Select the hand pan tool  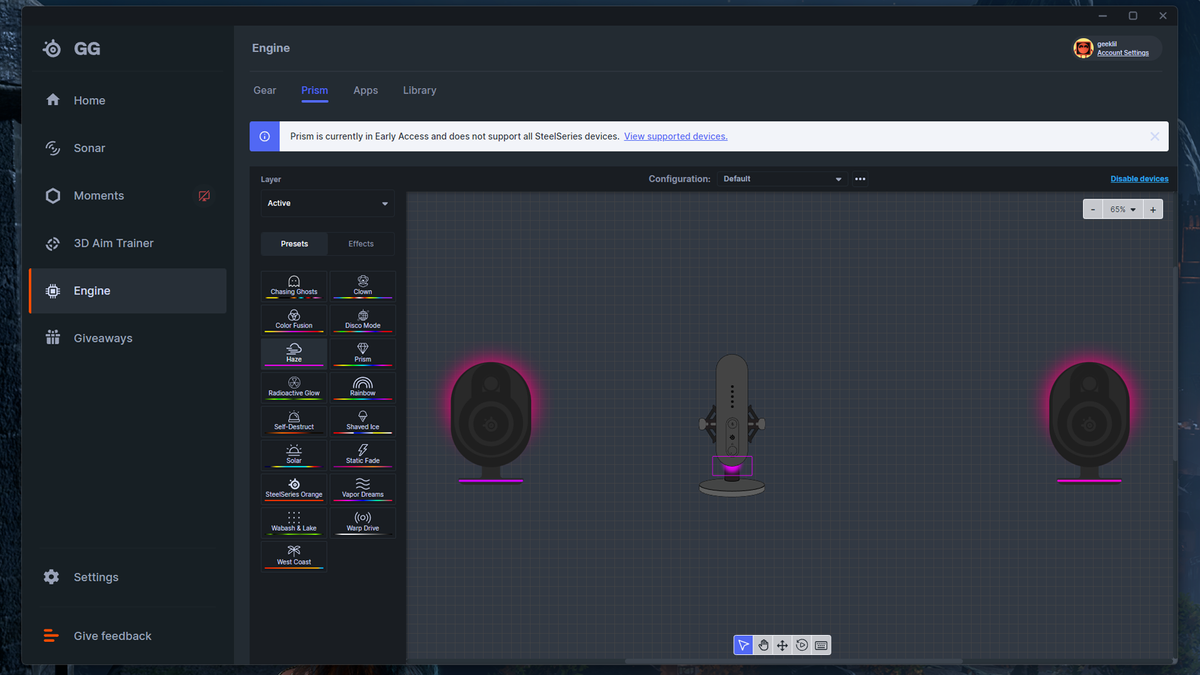click(763, 645)
